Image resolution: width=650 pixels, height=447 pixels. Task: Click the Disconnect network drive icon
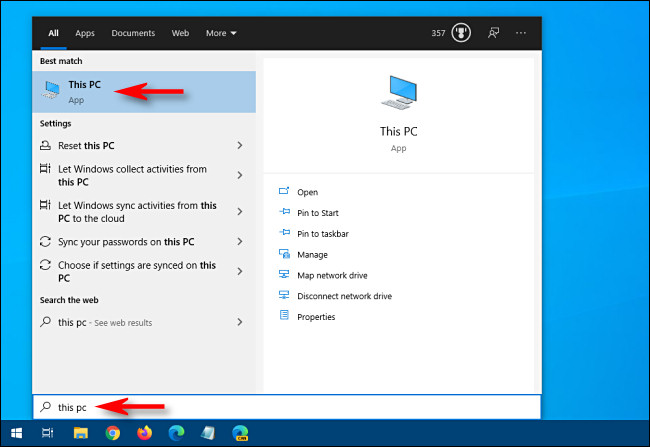click(x=284, y=295)
